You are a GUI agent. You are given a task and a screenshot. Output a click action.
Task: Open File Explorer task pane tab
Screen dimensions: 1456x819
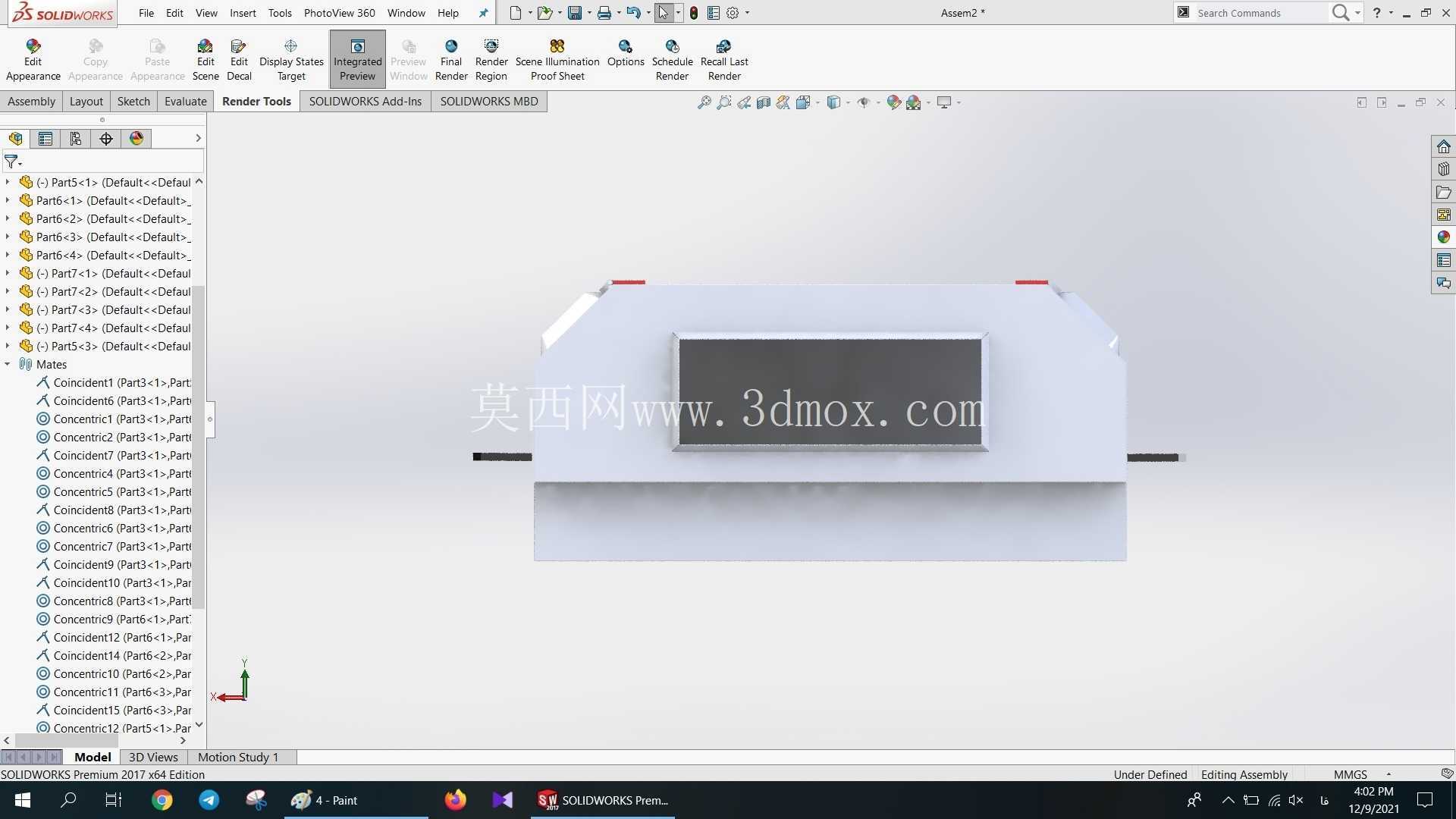tap(1443, 192)
